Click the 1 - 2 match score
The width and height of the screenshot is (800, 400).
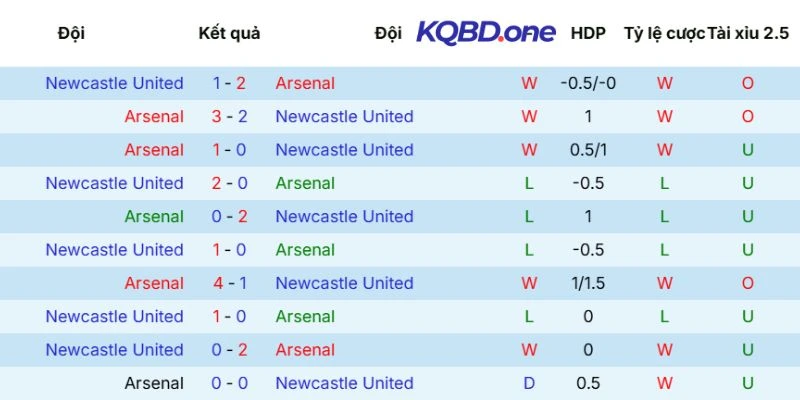click(x=229, y=83)
